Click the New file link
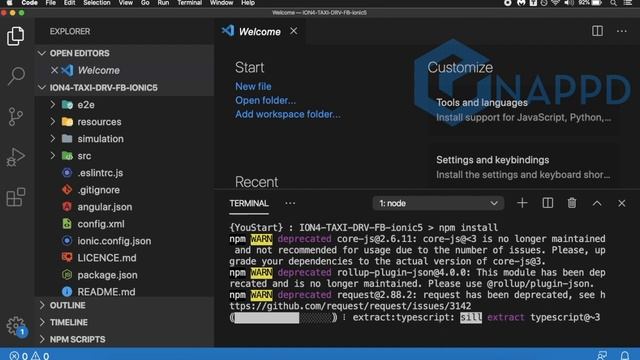Viewport: 640px width, 360px height. [253, 87]
